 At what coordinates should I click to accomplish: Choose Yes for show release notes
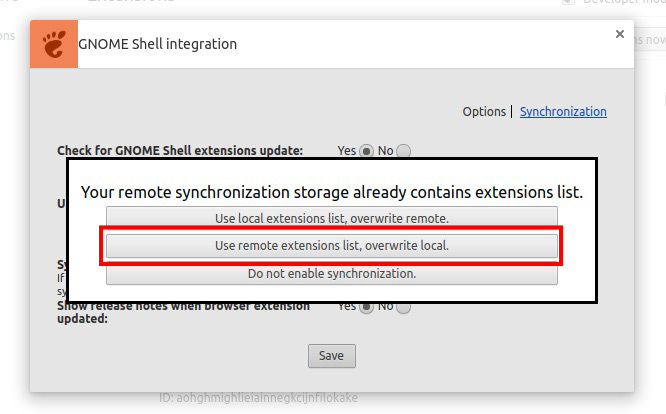click(x=367, y=306)
